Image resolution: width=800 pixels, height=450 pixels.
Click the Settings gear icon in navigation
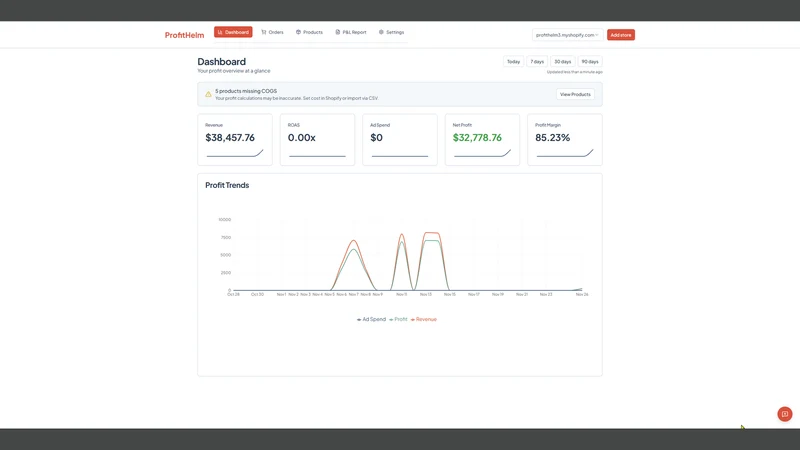[x=381, y=32]
